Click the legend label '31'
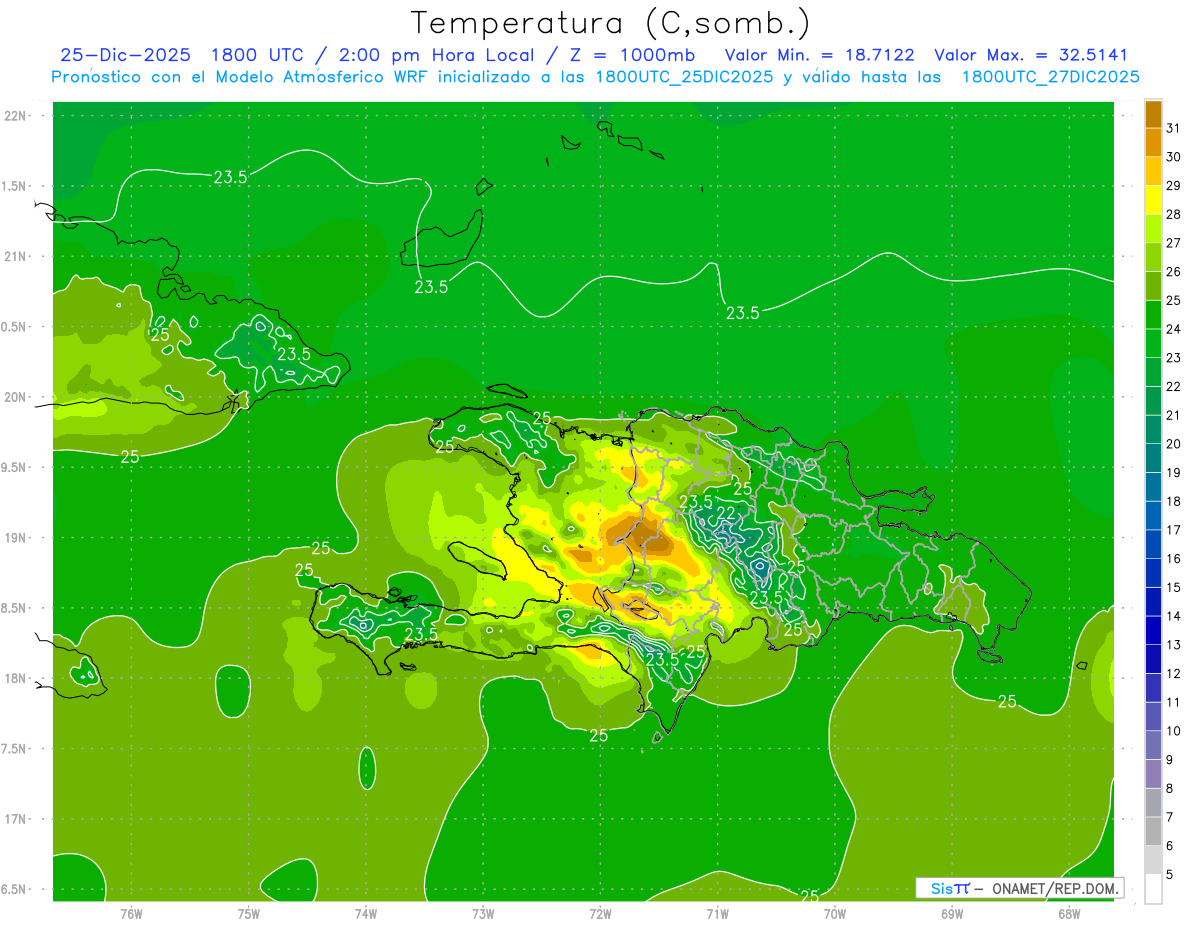This screenshot has width=1200, height=927. point(1174,128)
